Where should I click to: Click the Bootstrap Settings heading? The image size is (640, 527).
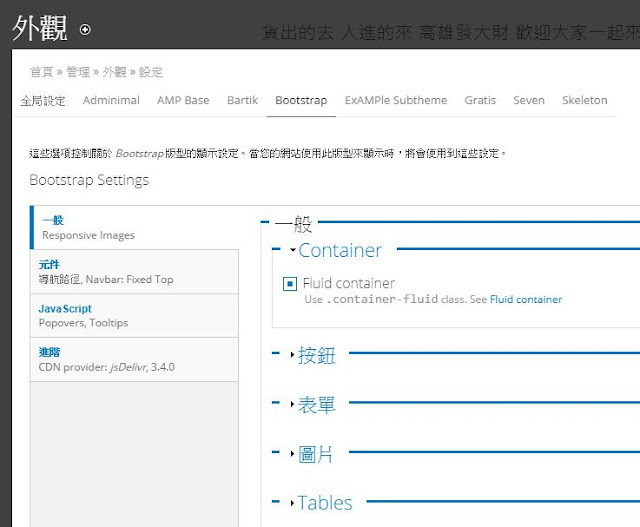(89, 180)
